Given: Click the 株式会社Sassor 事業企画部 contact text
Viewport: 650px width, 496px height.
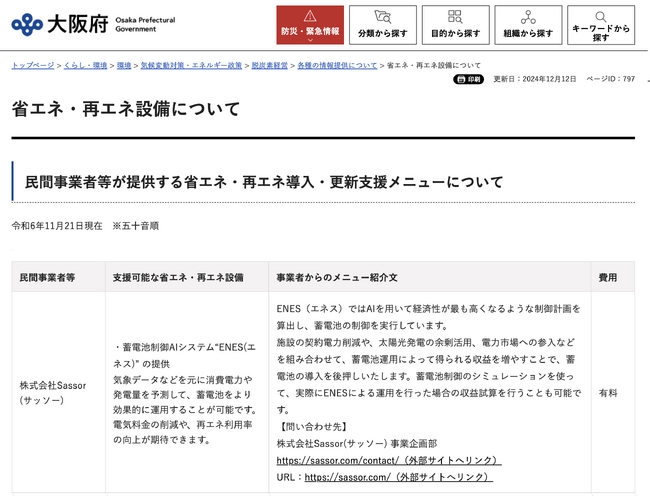Looking at the screenshot, I should [x=357, y=444].
